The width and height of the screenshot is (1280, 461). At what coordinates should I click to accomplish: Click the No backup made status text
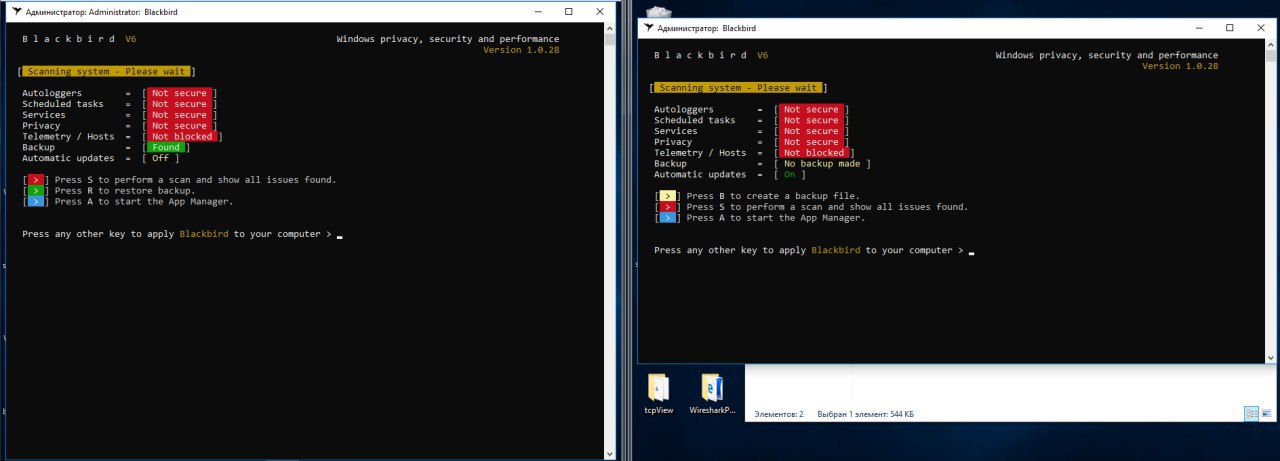(822, 163)
